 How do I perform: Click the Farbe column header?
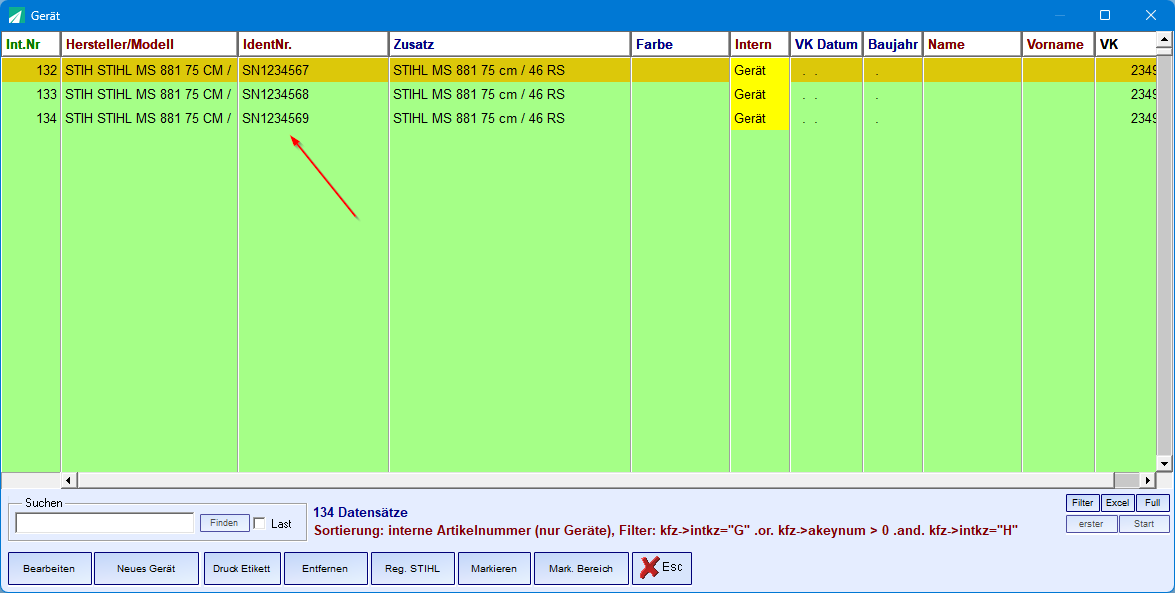coord(680,44)
